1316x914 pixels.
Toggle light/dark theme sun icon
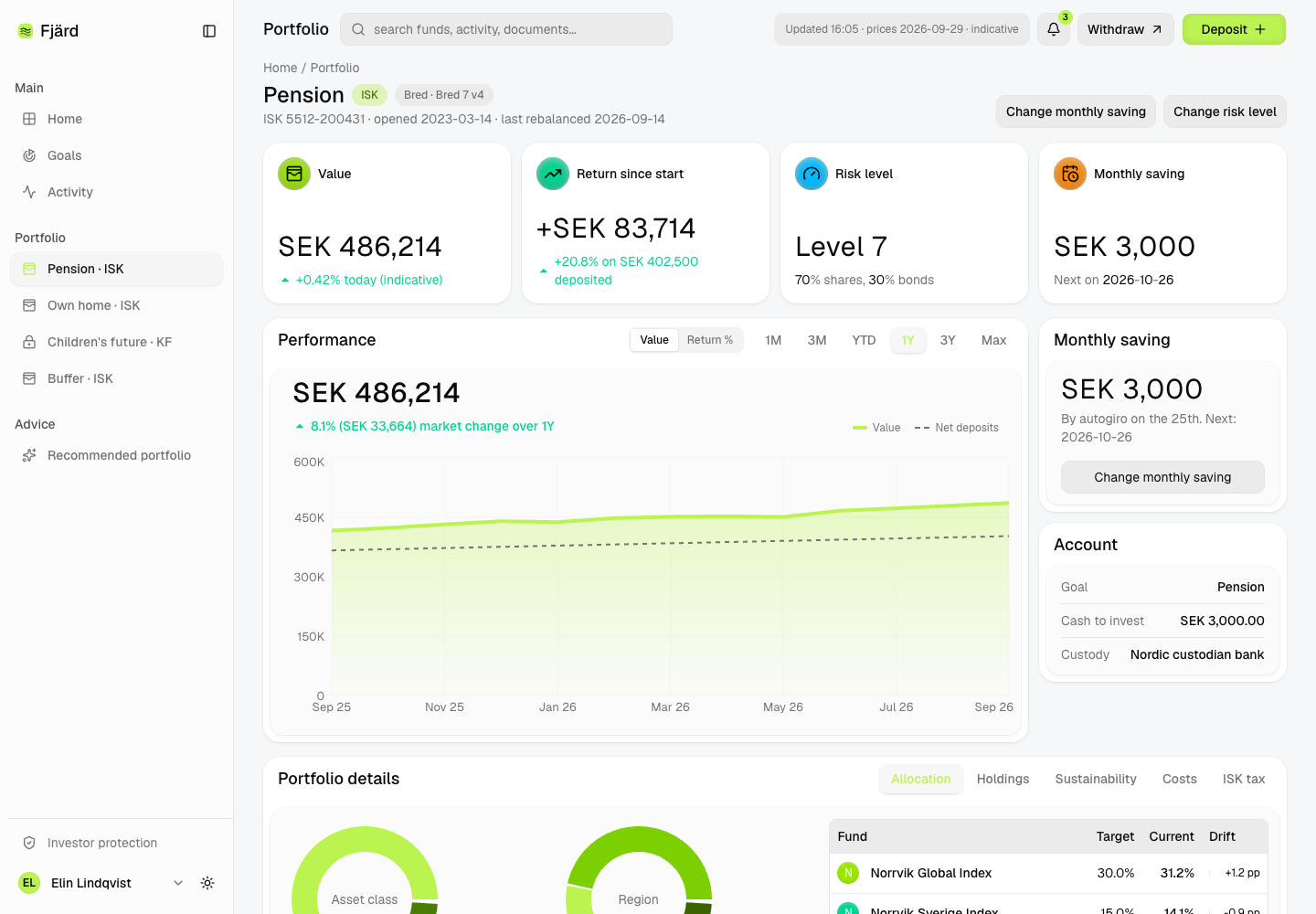(207, 883)
